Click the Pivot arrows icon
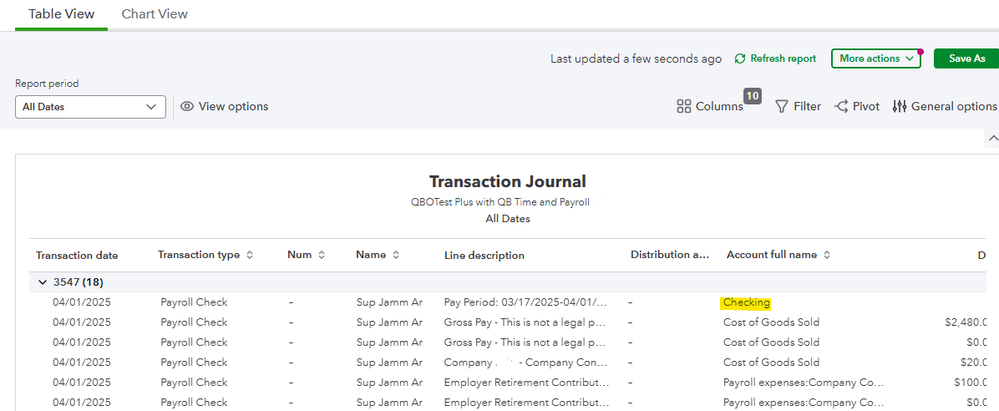 pyautogui.click(x=841, y=106)
